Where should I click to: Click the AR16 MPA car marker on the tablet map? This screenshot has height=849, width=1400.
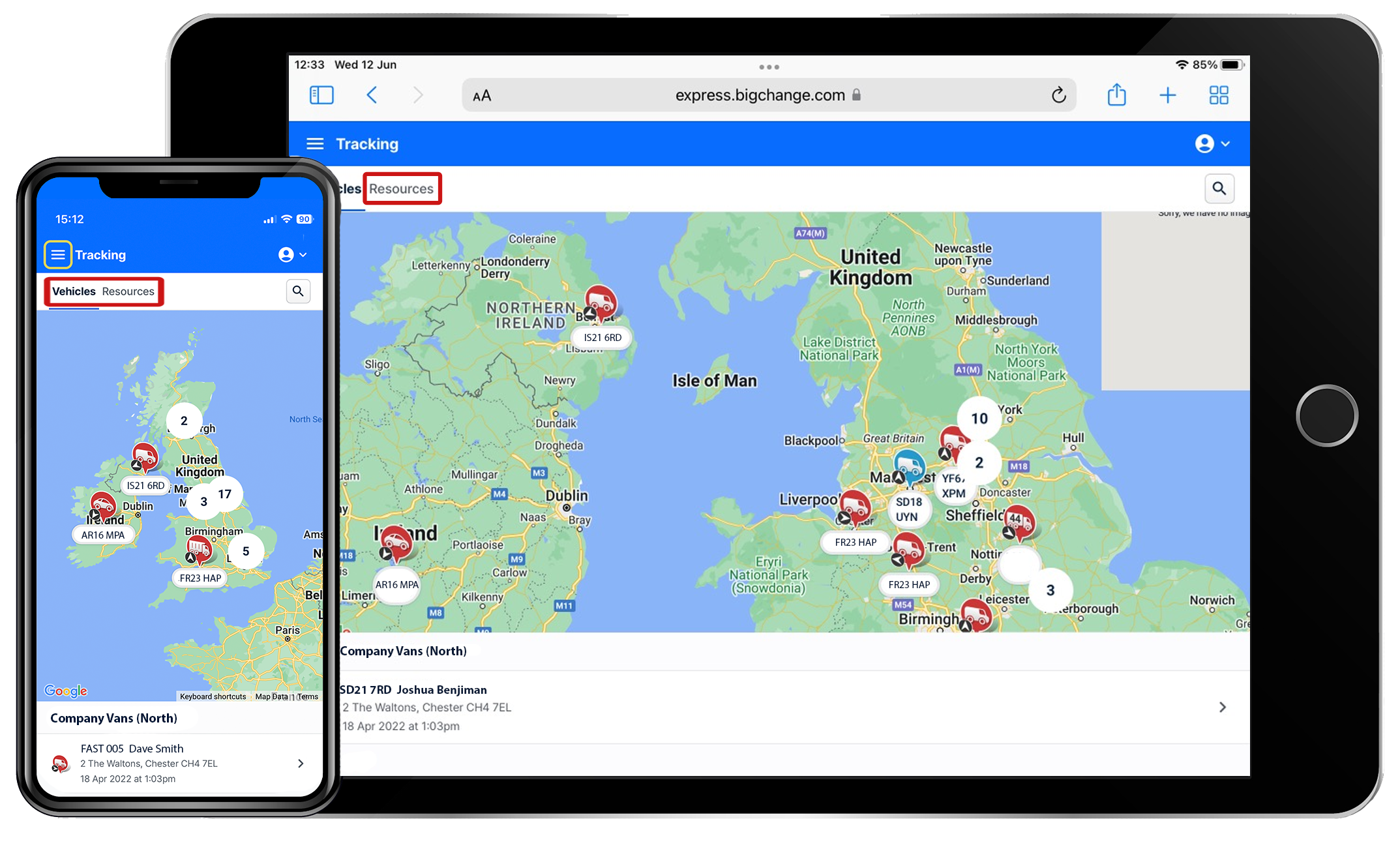pyautogui.click(x=396, y=543)
